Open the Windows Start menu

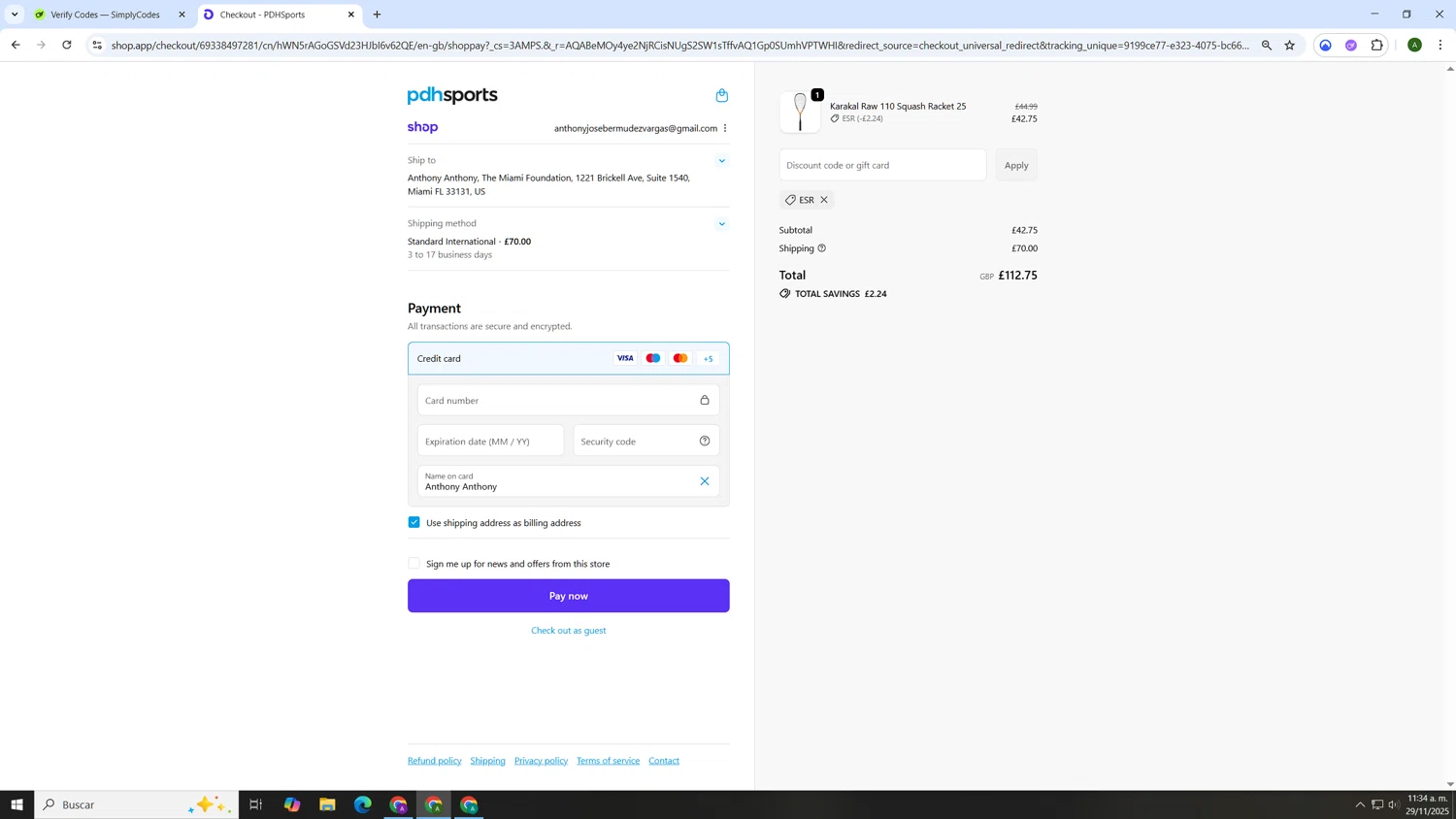(17, 804)
